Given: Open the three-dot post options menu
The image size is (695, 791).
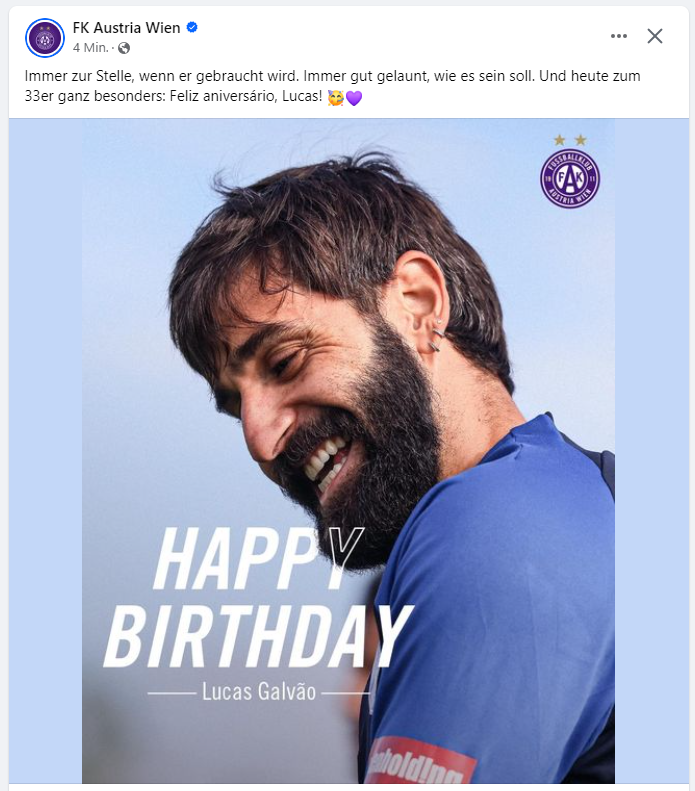Looking at the screenshot, I should 619,36.
